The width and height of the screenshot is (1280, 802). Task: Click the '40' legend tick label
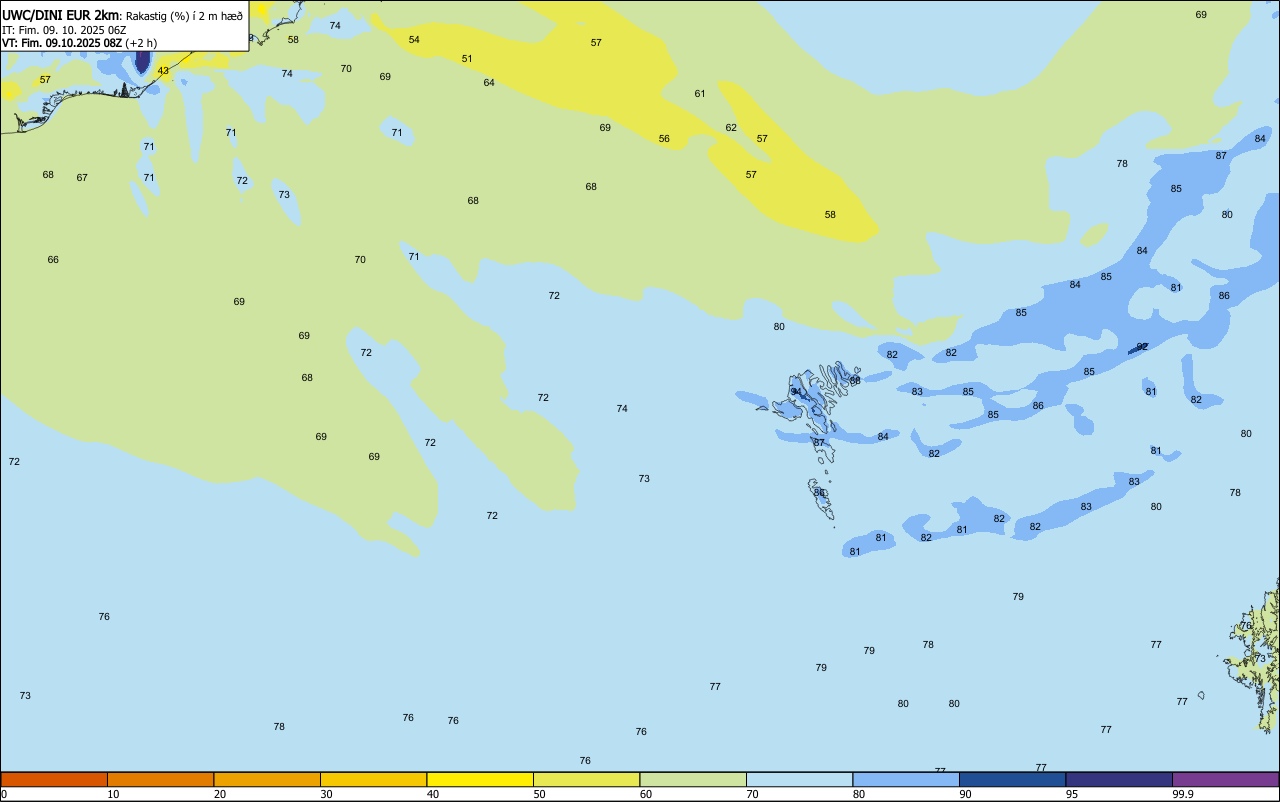(x=433, y=794)
